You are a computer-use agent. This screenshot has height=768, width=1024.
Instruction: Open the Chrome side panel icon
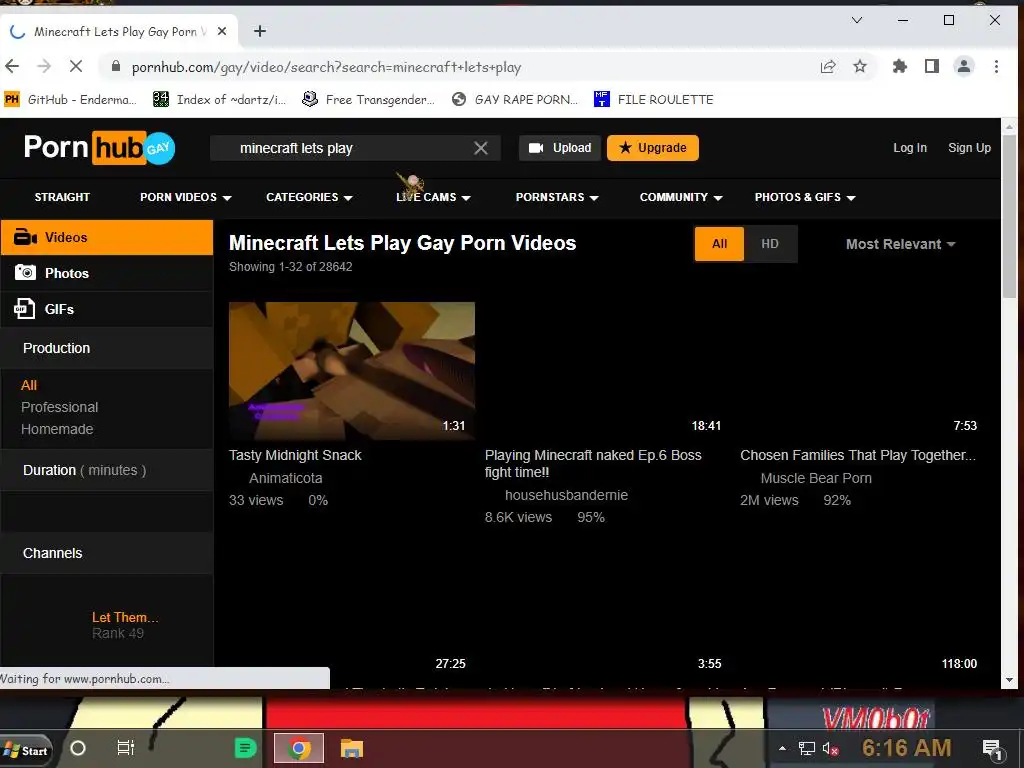[x=932, y=66]
